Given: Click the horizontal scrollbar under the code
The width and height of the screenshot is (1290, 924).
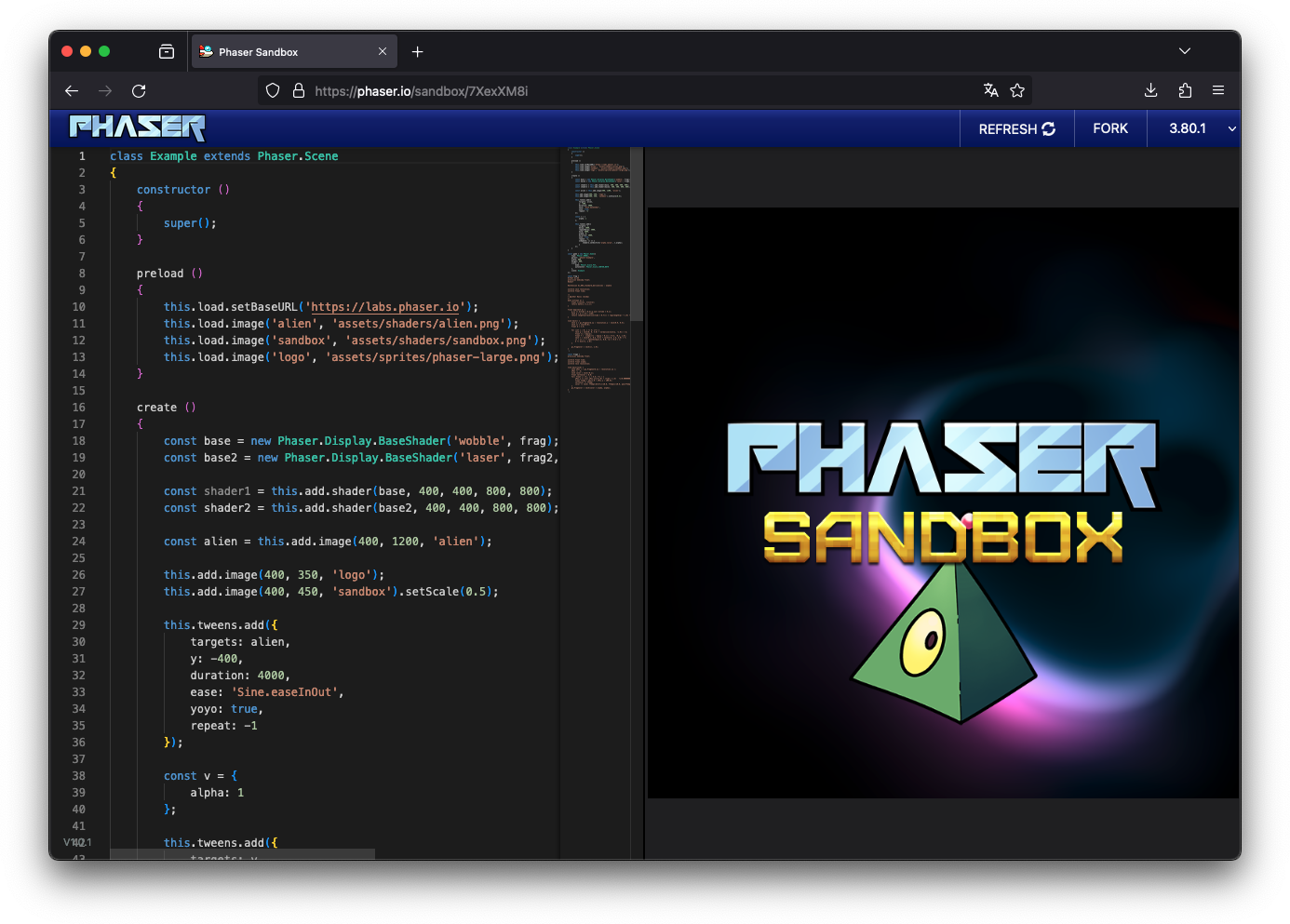Looking at the screenshot, I should (242, 853).
